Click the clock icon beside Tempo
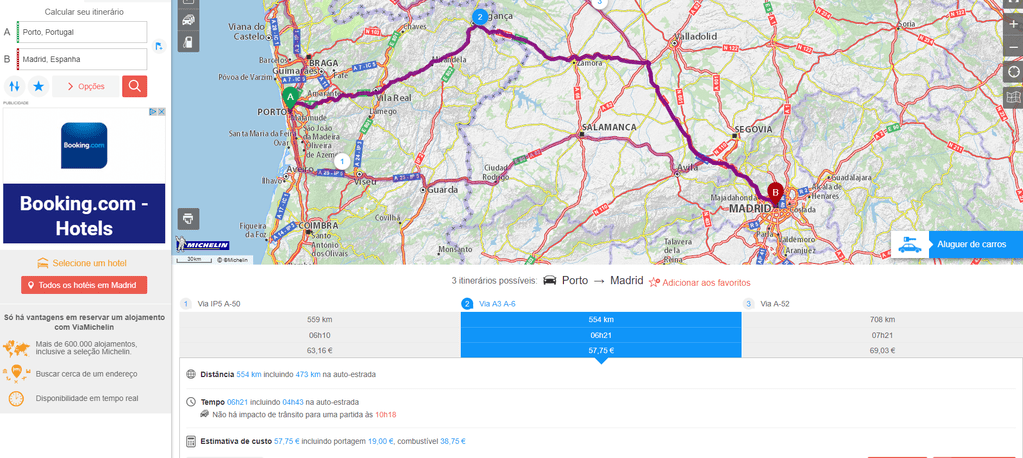This screenshot has height=458, width=1023. (x=191, y=402)
